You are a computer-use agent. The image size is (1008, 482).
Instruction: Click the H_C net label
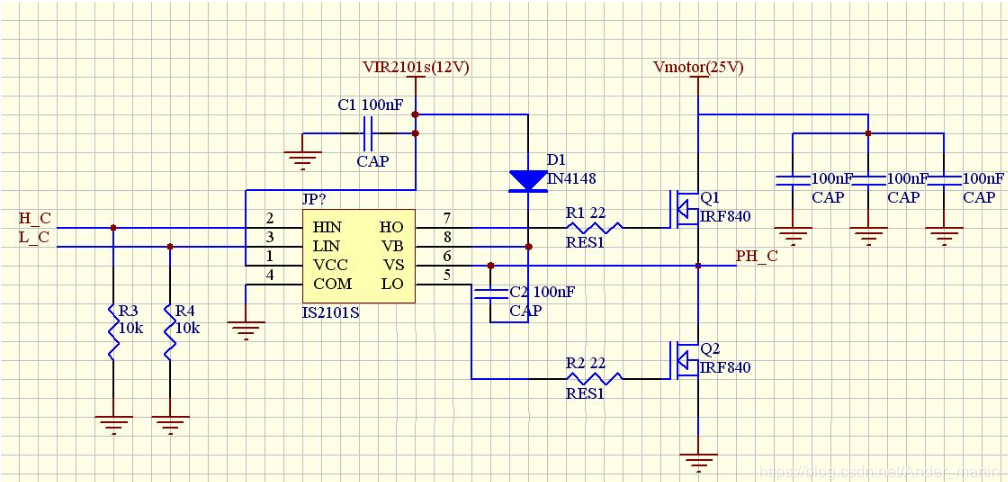click(x=33, y=218)
